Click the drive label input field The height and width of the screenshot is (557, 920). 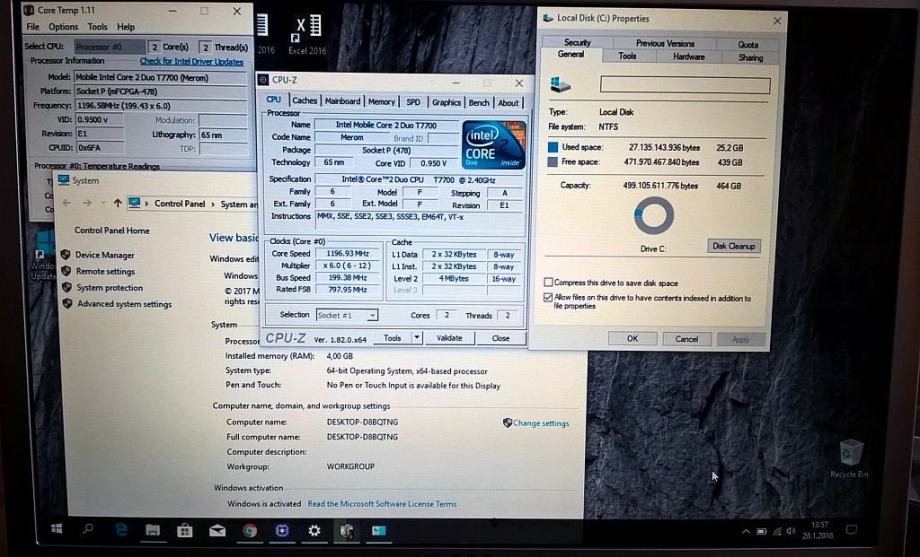click(685, 85)
